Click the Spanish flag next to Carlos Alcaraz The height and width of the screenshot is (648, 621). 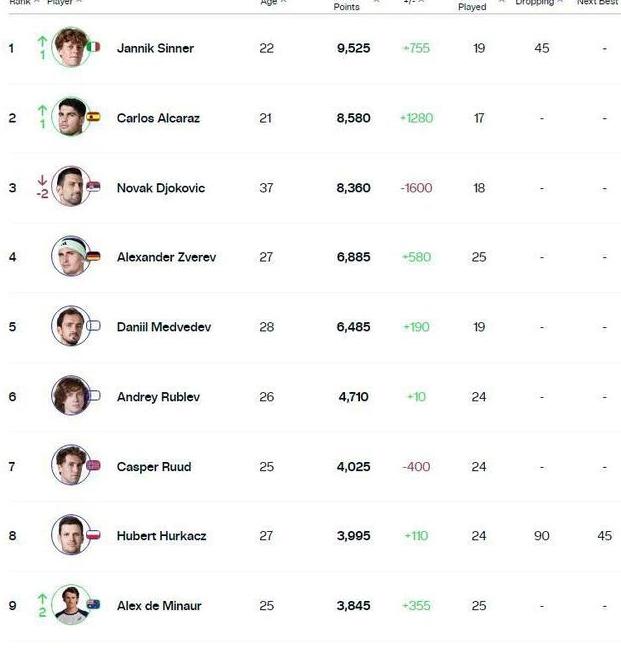pyautogui.click(x=94, y=117)
